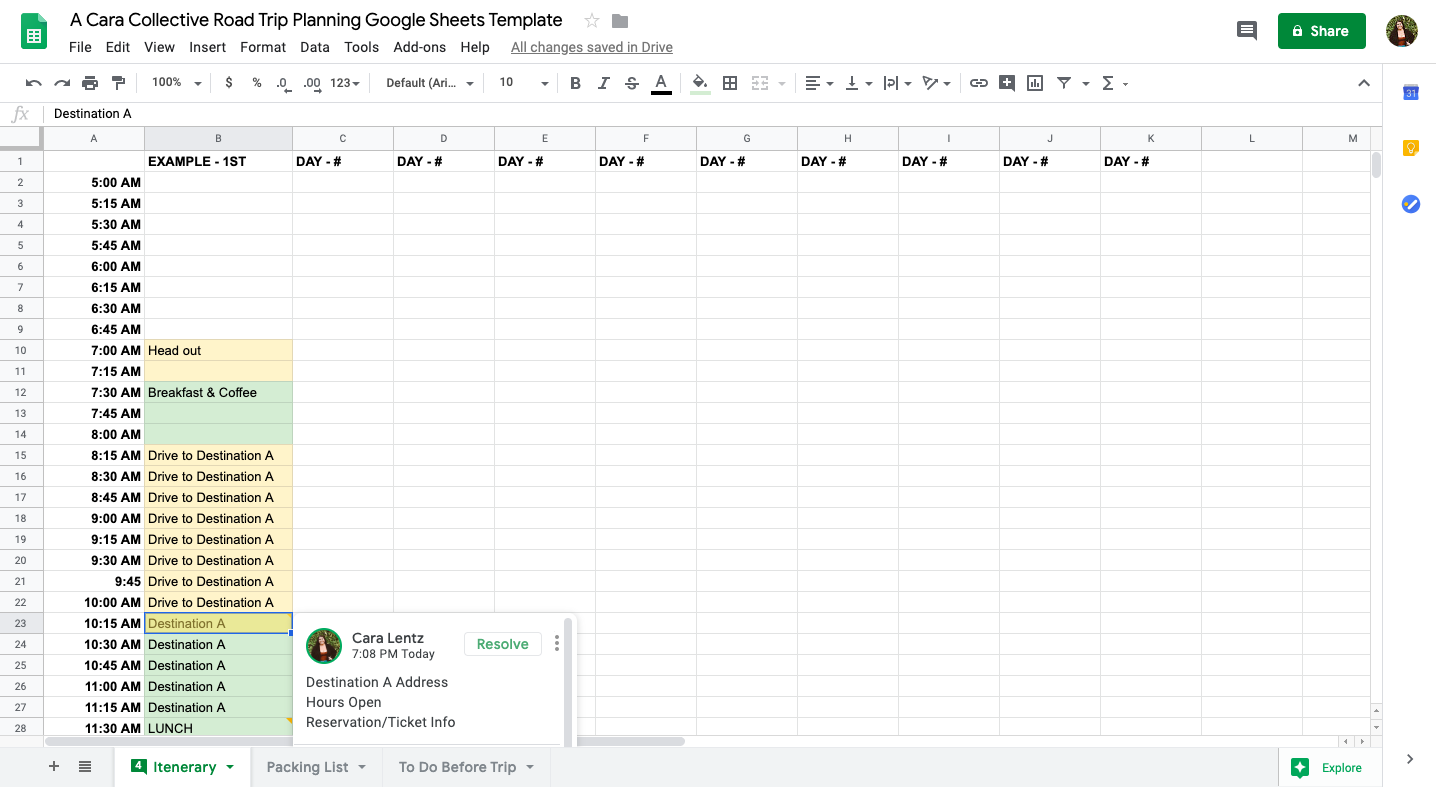
Task: Open more number formats 123 dropdown
Action: [345, 83]
